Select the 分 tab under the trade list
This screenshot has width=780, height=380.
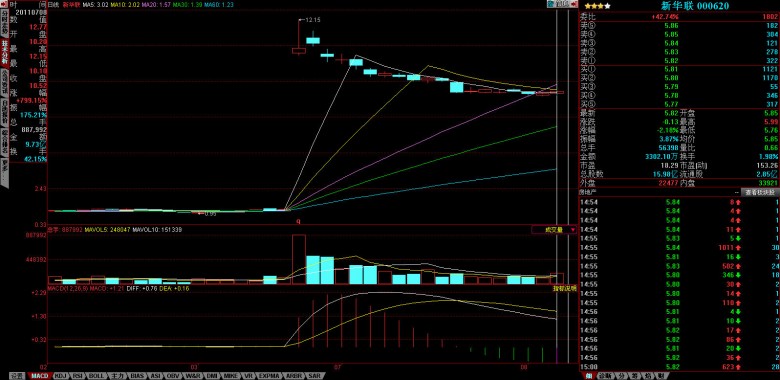tap(621, 376)
